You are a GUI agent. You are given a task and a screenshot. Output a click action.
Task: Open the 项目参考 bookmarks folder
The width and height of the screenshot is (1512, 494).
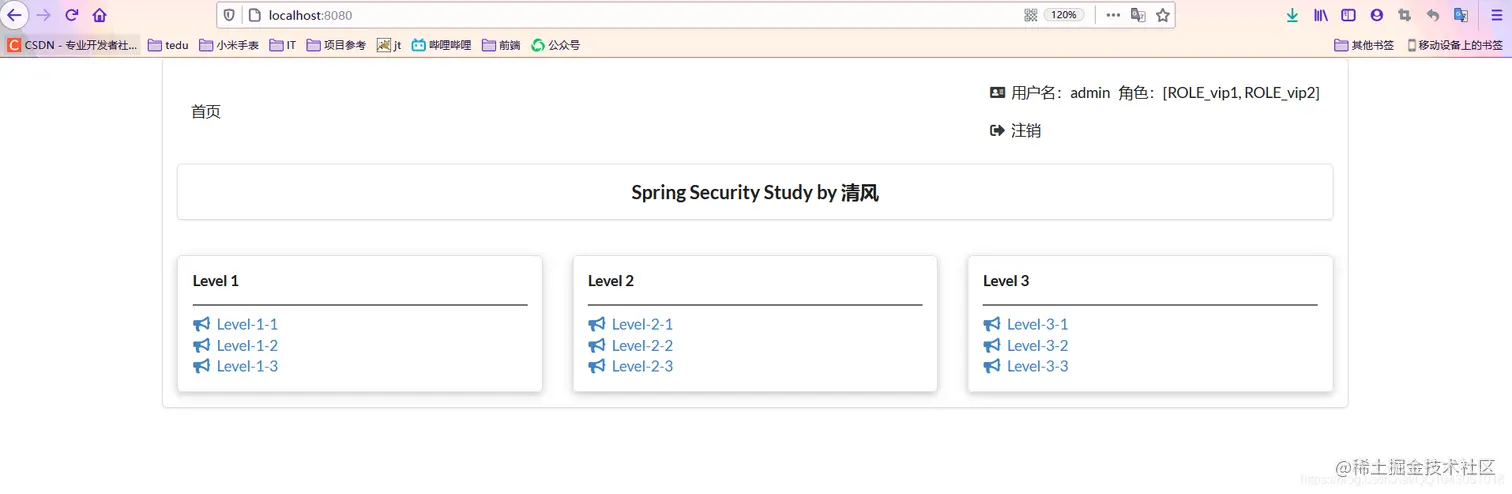(x=336, y=45)
